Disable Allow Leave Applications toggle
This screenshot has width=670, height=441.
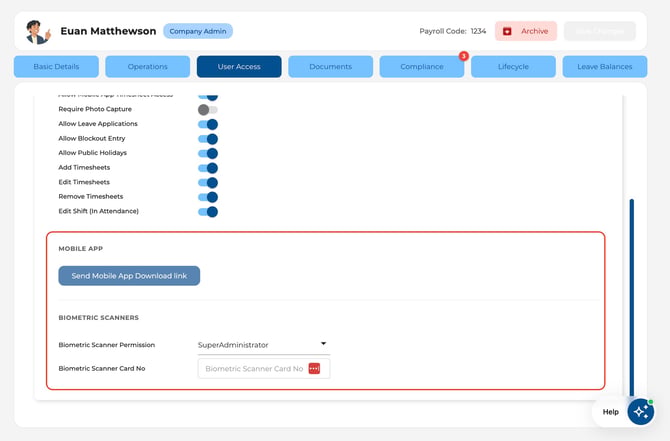pyautogui.click(x=208, y=124)
